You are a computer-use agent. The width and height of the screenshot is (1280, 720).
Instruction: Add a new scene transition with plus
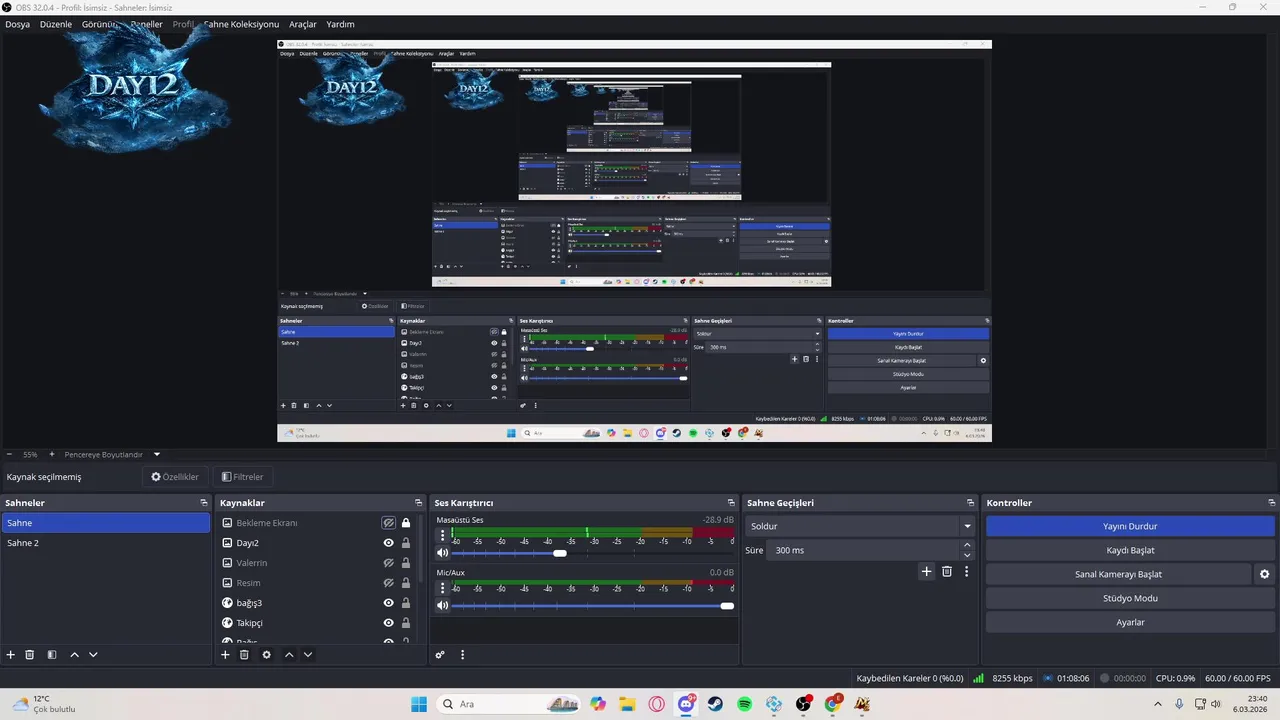[926, 571]
